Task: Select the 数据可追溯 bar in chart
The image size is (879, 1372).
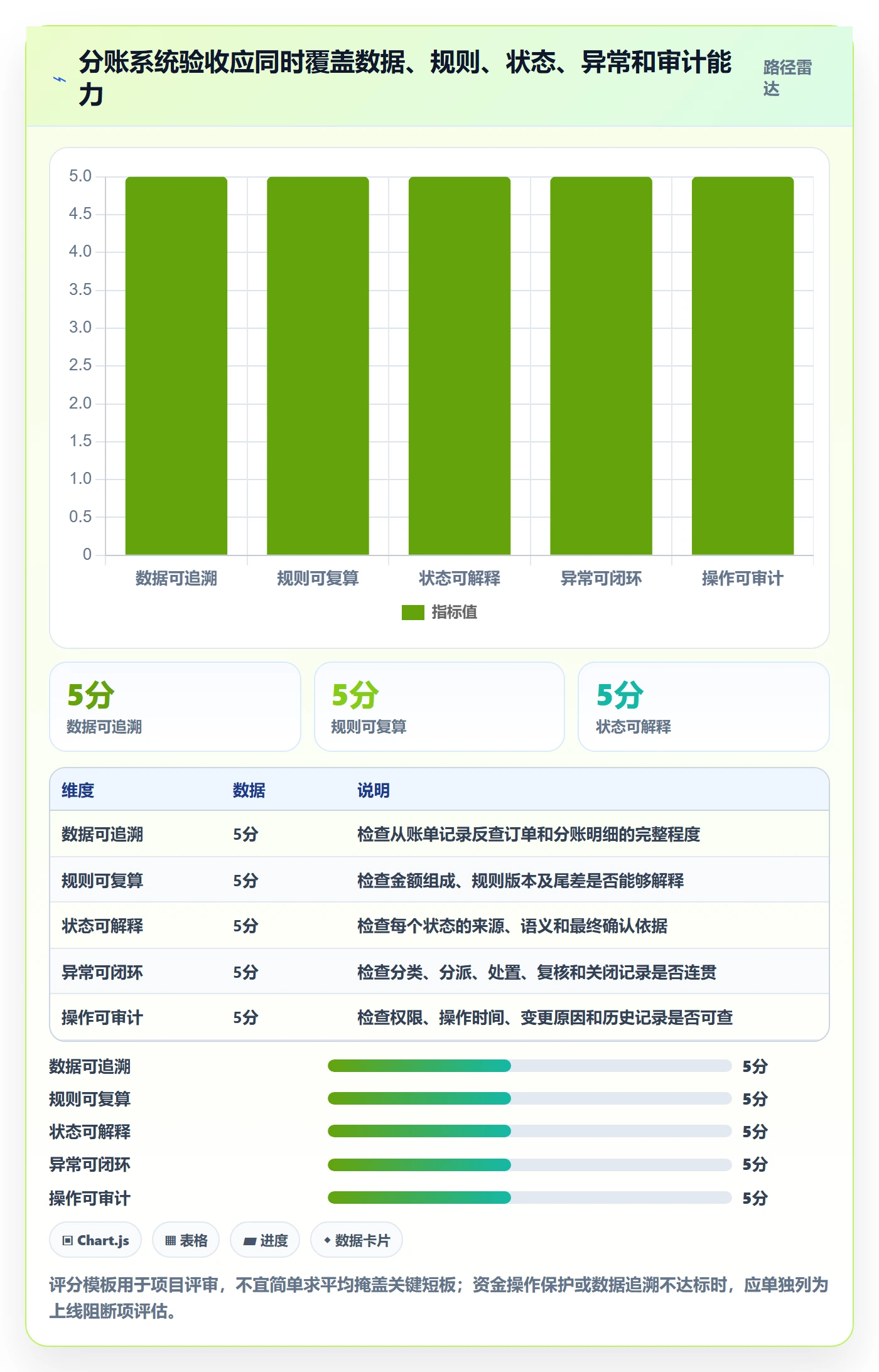Action: coord(176,365)
